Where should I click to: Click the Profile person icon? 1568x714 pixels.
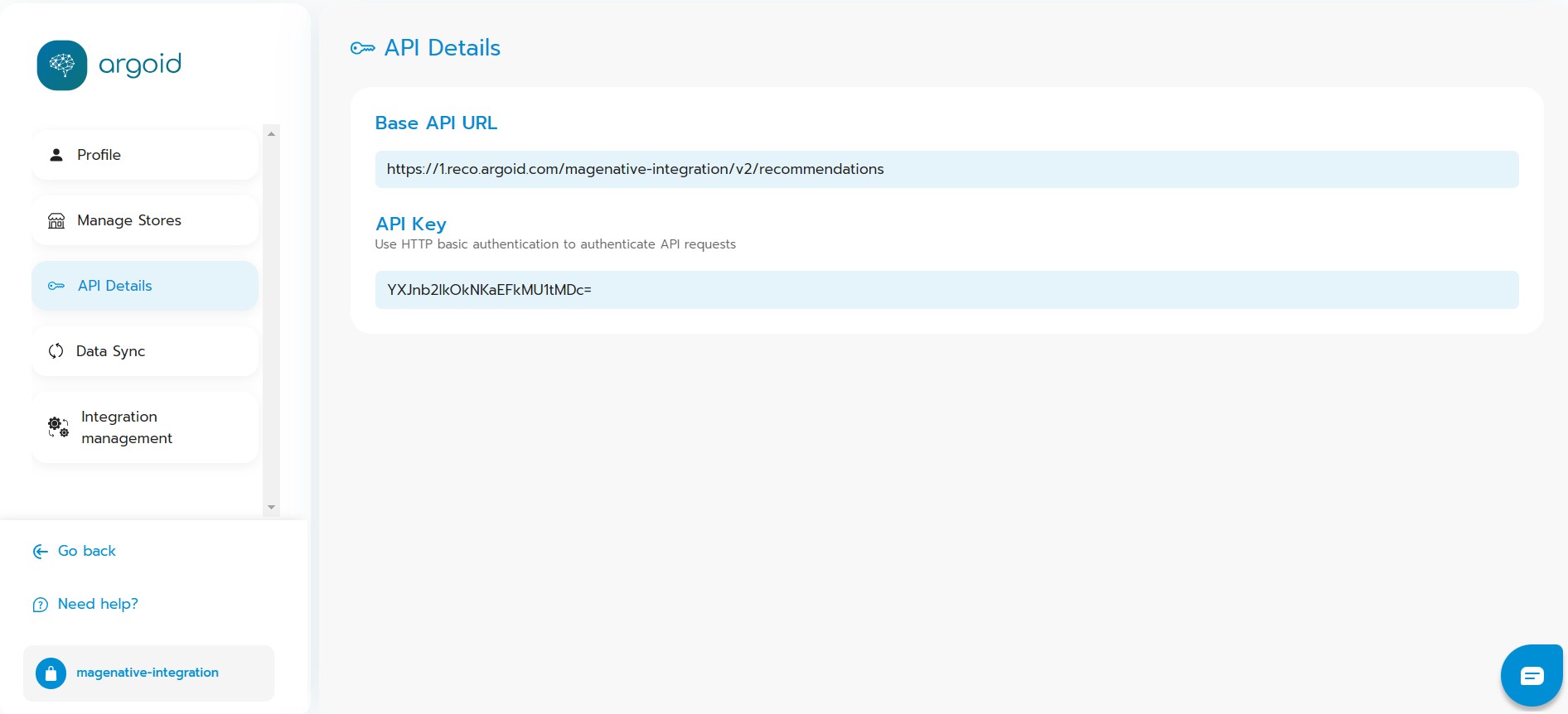[x=56, y=155]
